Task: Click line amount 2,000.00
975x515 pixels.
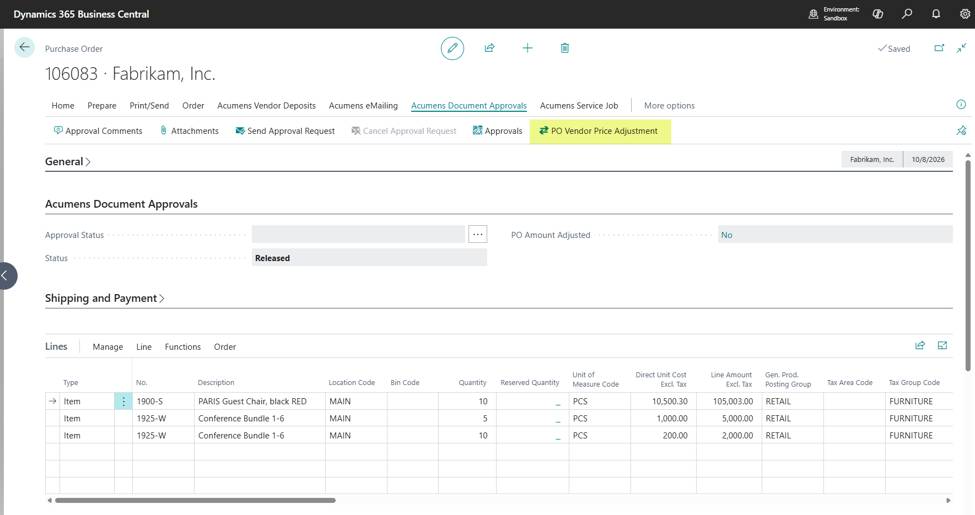Action: (729, 435)
